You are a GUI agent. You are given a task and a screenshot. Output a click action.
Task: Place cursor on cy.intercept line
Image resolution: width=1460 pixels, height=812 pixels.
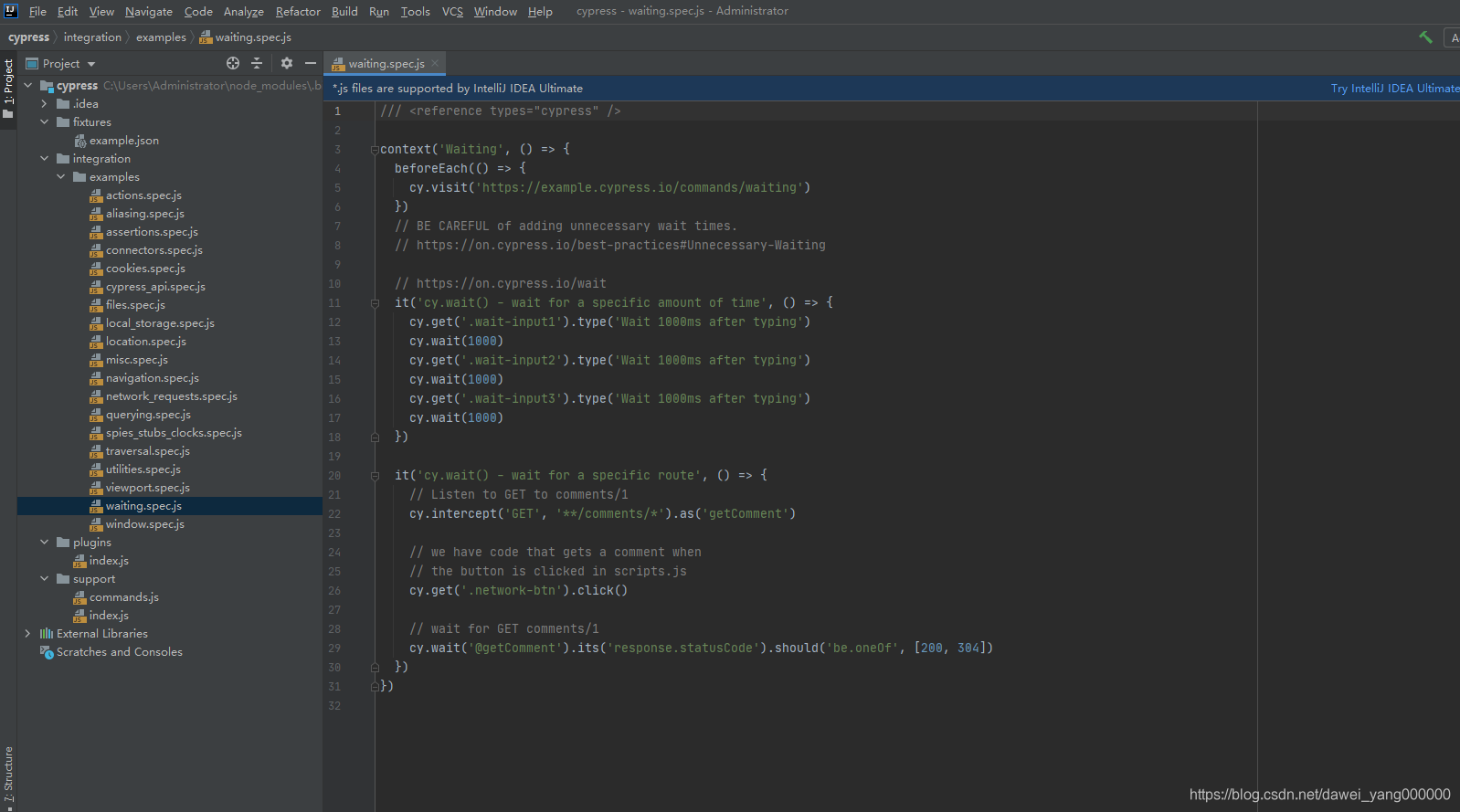602,513
